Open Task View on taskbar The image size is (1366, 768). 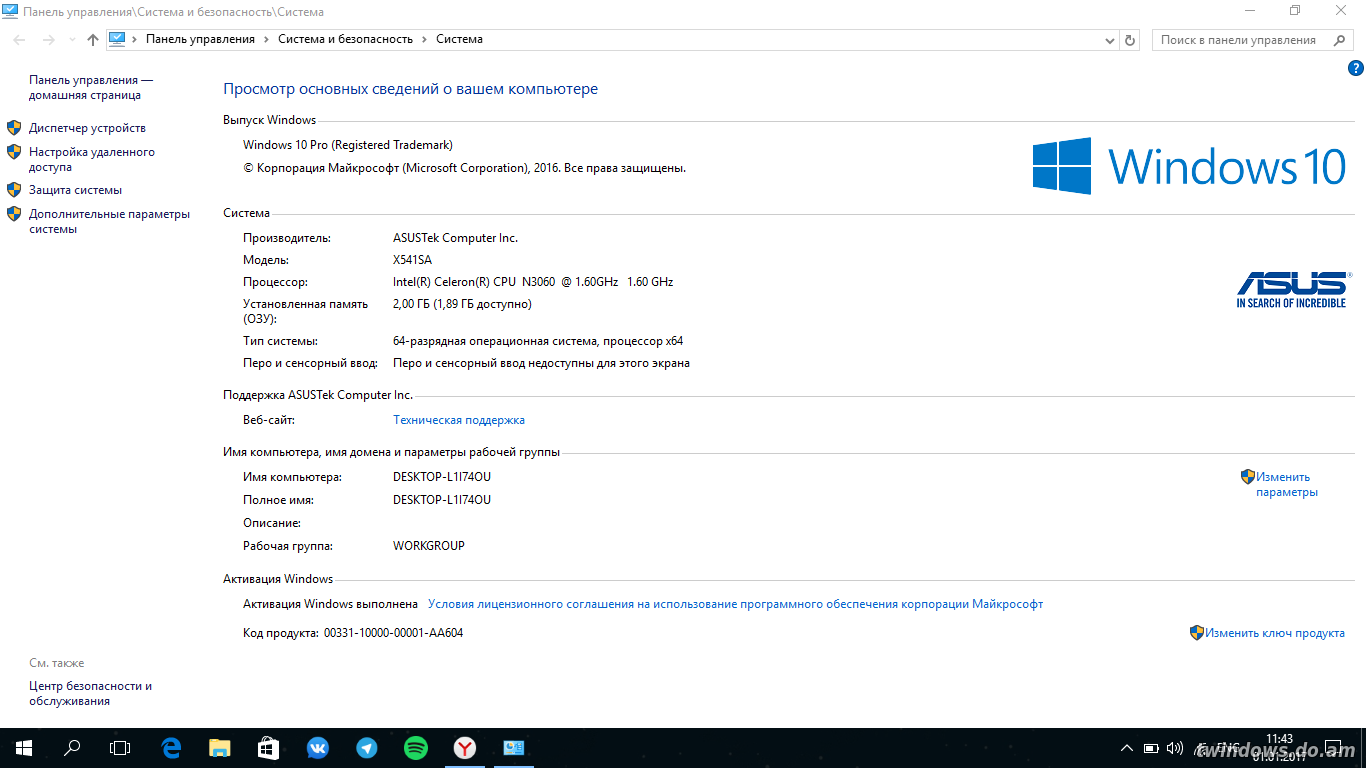120,748
